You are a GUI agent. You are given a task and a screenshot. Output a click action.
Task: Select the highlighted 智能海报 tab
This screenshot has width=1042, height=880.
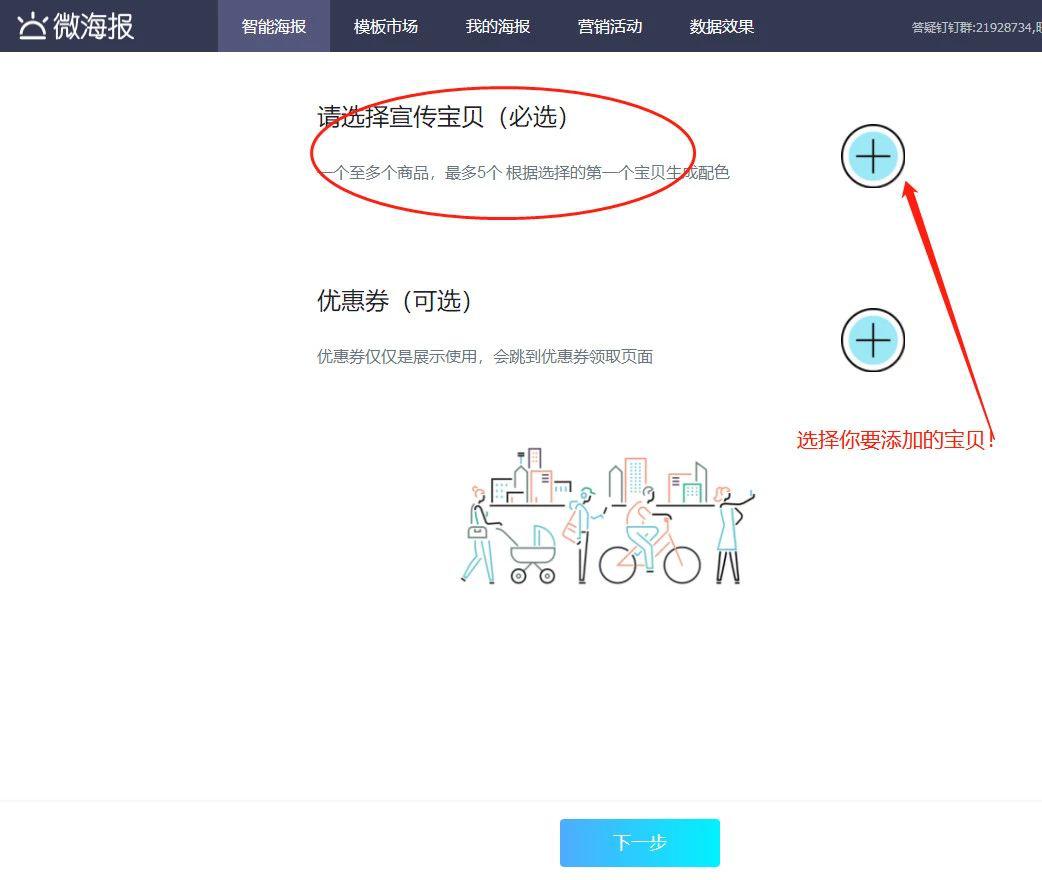click(x=273, y=27)
